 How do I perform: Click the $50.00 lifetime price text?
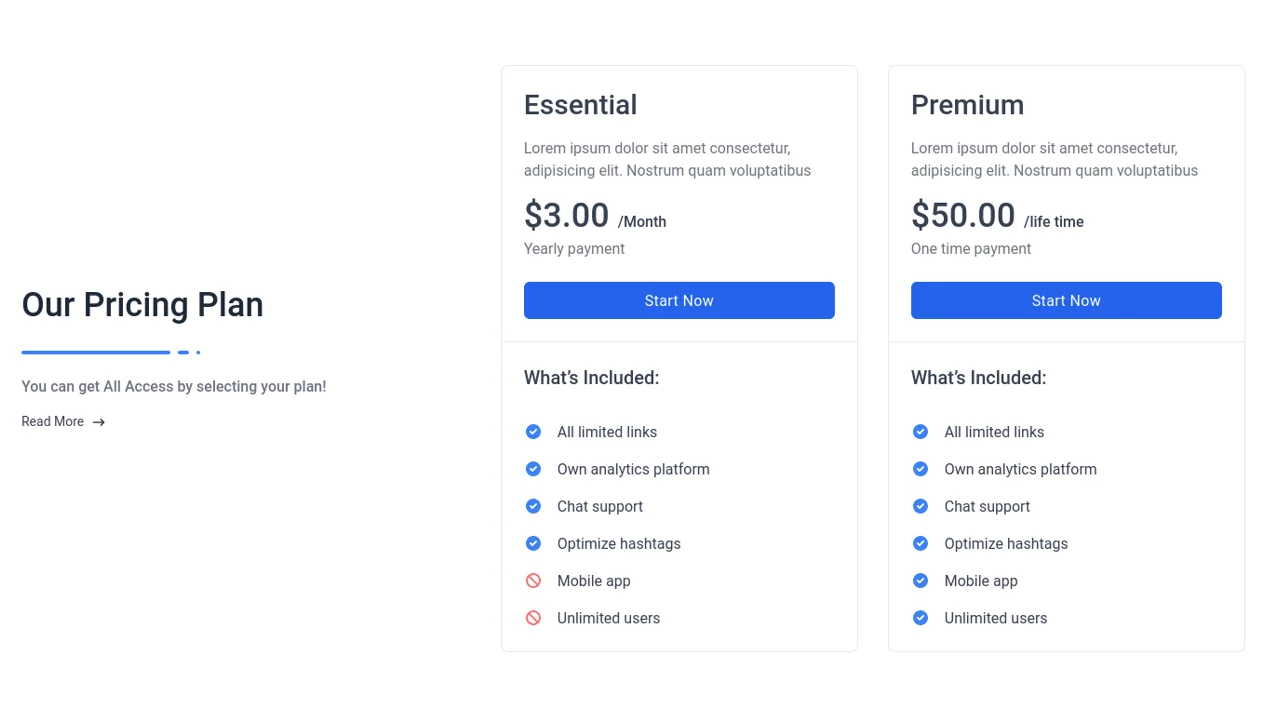pos(963,214)
